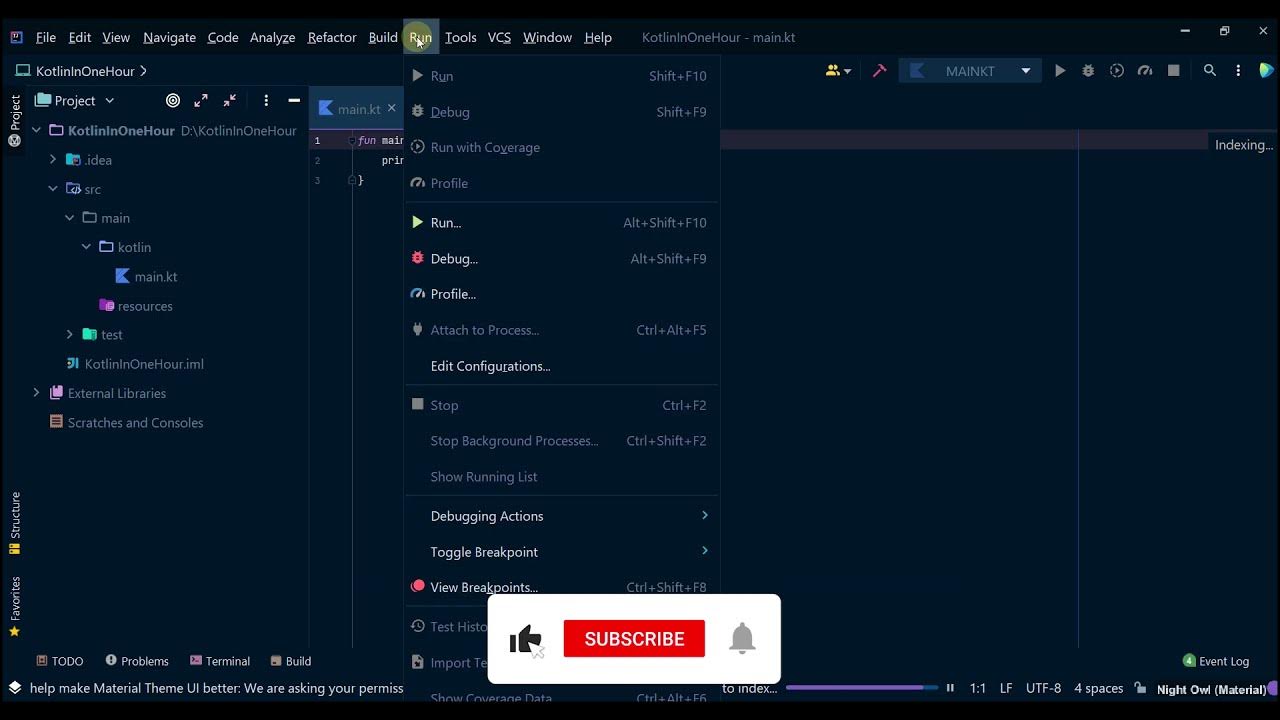Open Debugging Actions submenu
Image resolution: width=1280 pixels, height=720 pixels.
(562, 516)
